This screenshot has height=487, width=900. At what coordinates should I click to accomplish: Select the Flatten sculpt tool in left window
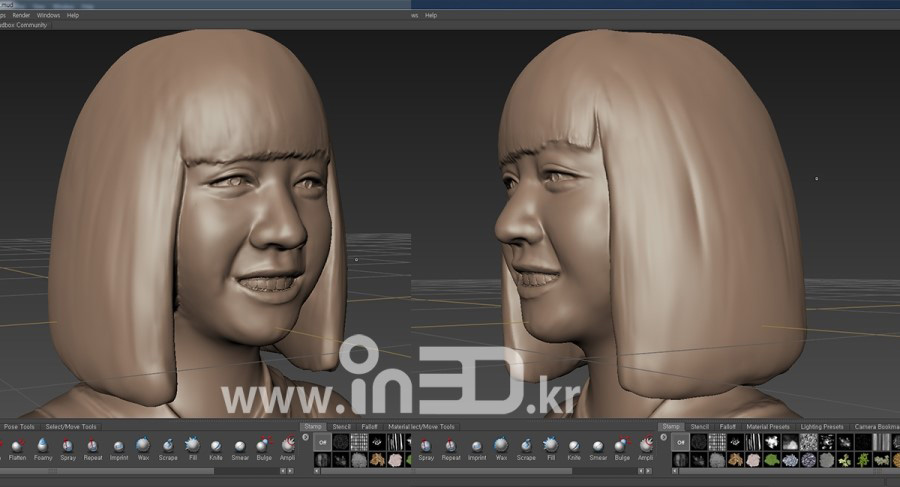(17, 449)
